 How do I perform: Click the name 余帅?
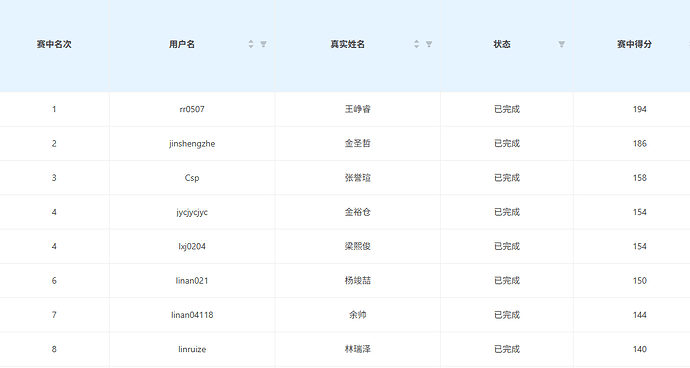358,315
